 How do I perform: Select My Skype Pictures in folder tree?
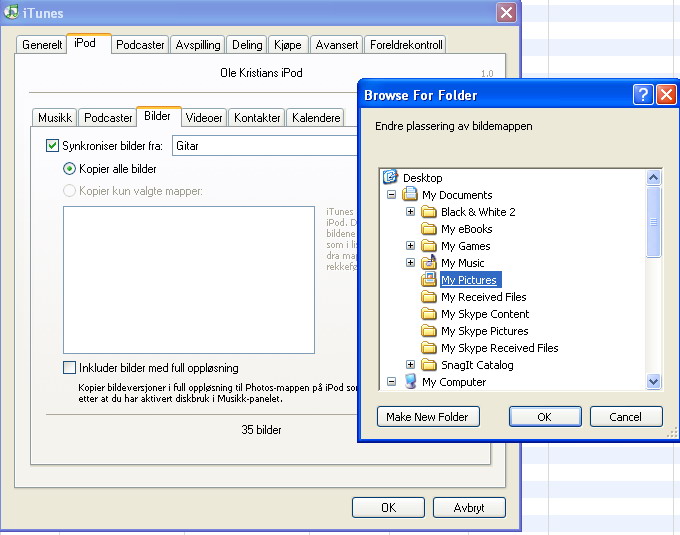point(484,331)
